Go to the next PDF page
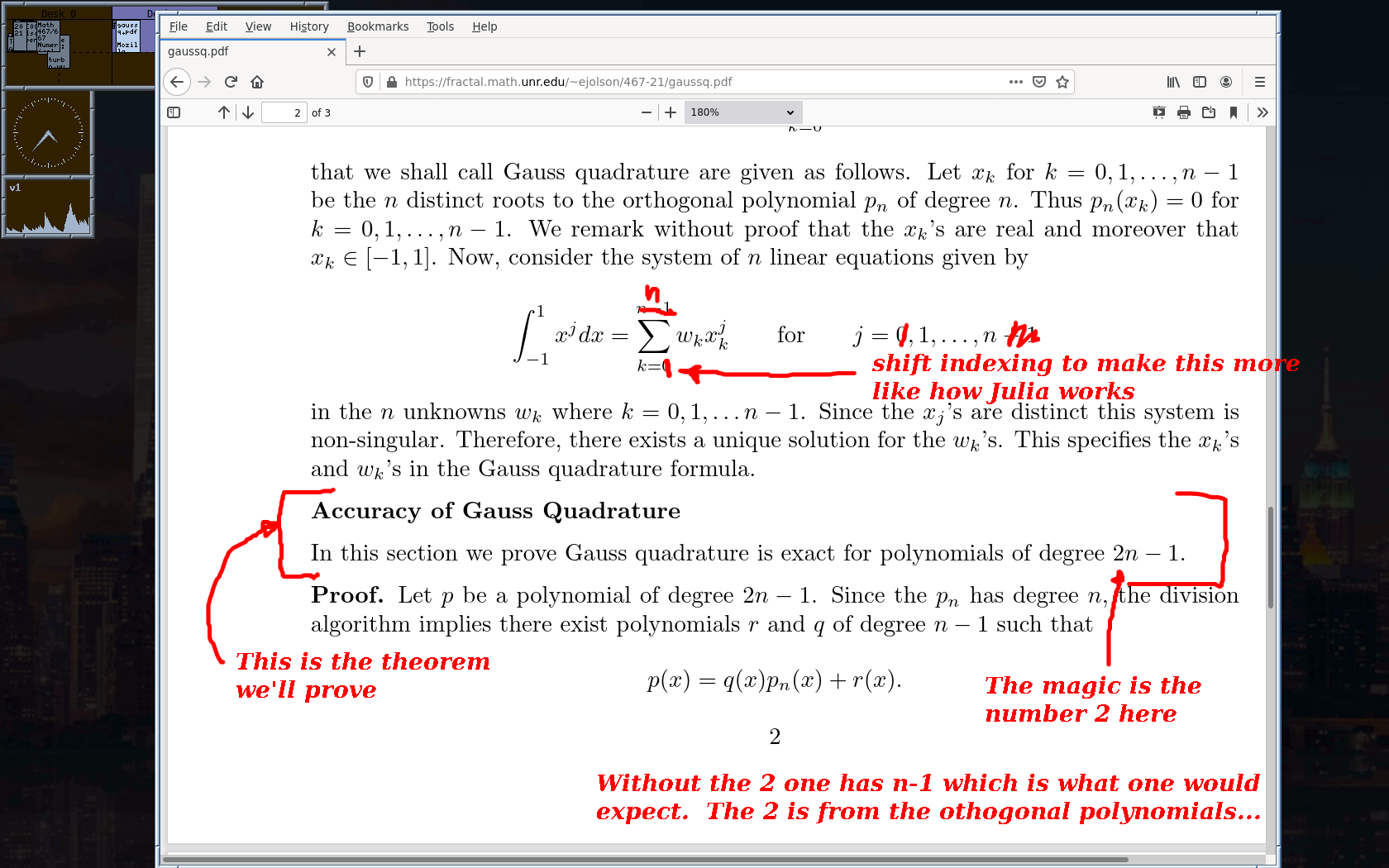Viewport: 1389px width, 868px height. tap(248, 112)
